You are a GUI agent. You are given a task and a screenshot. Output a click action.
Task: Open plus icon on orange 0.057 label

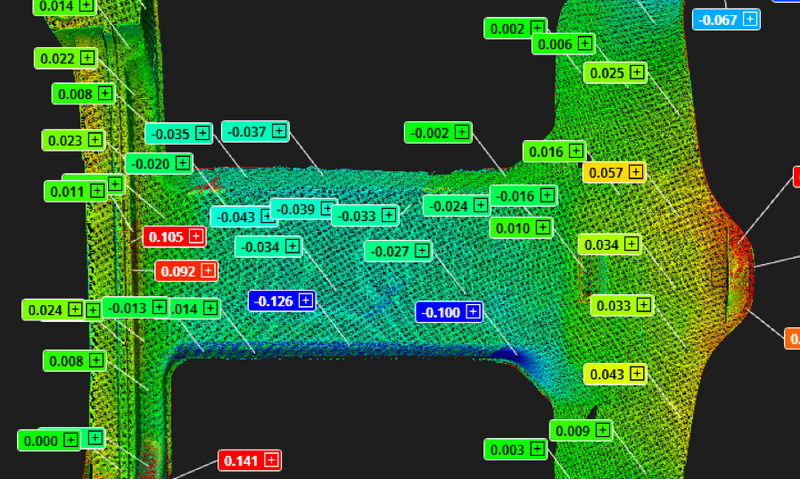click(636, 172)
